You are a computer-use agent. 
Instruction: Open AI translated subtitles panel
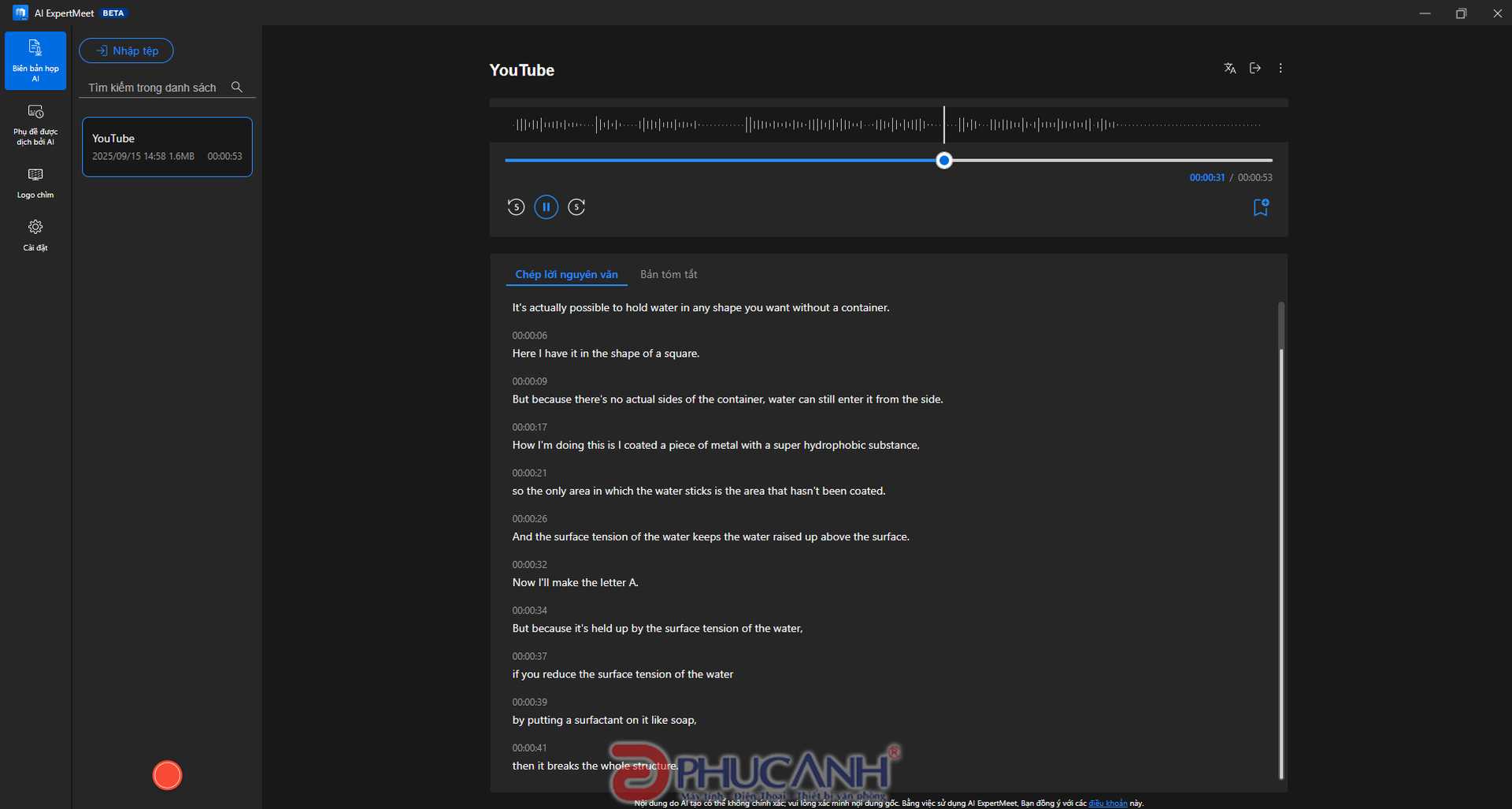(x=35, y=124)
